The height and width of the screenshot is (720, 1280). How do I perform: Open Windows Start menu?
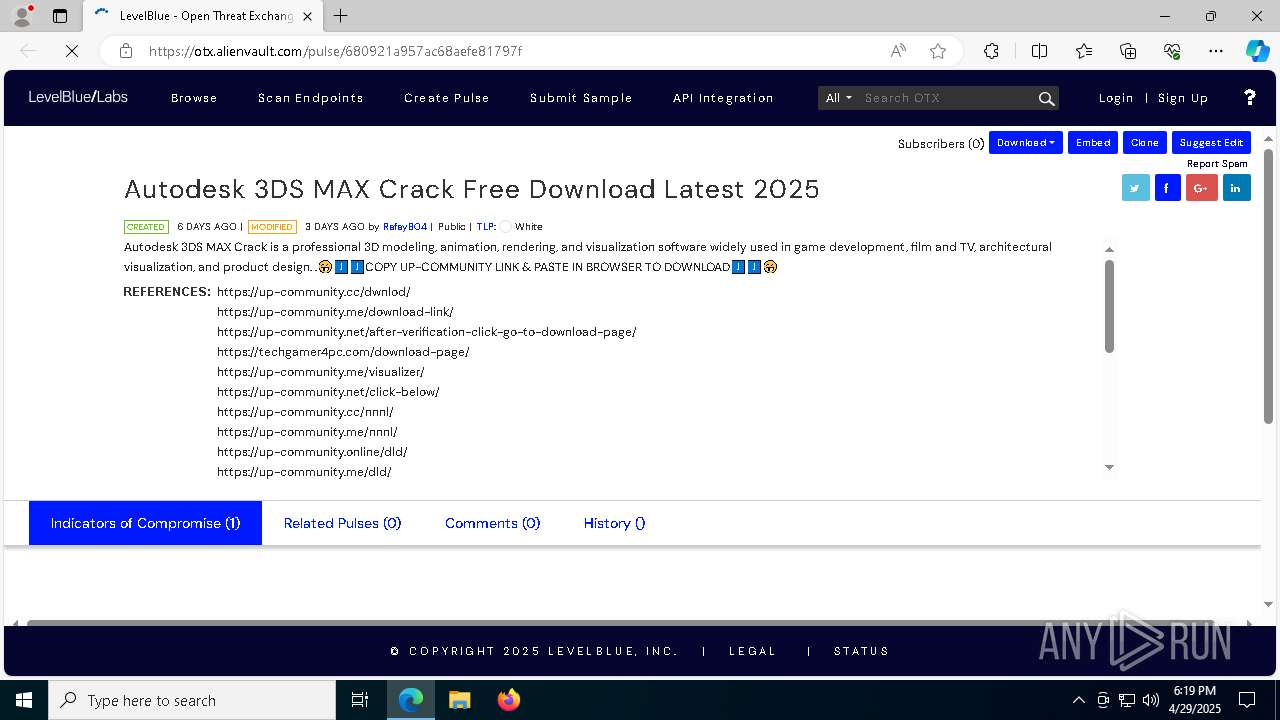24,700
